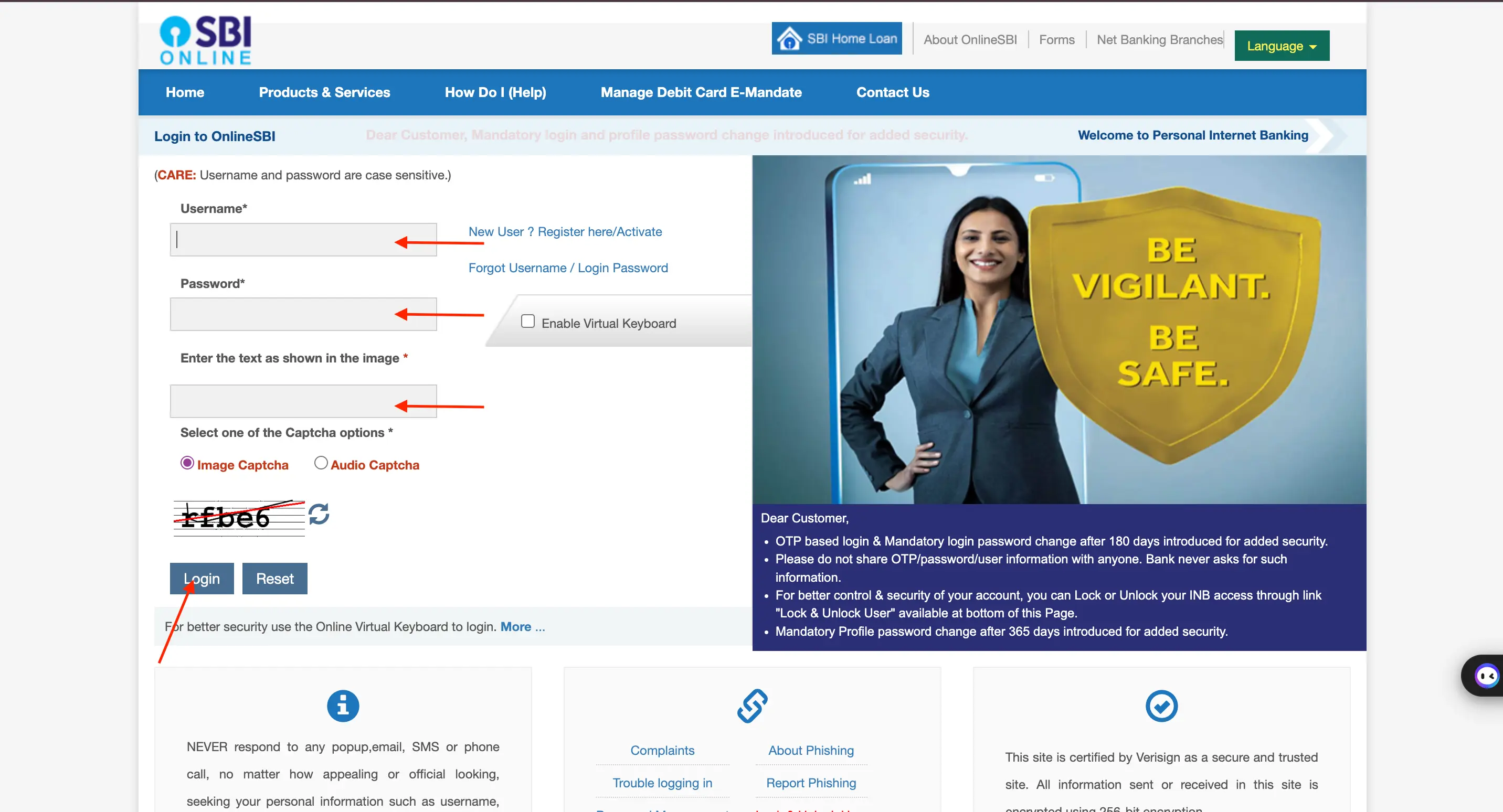Click the Username input field
Image resolution: width=1503 pixels, height=812 pixels.
(x=304, y=239)
